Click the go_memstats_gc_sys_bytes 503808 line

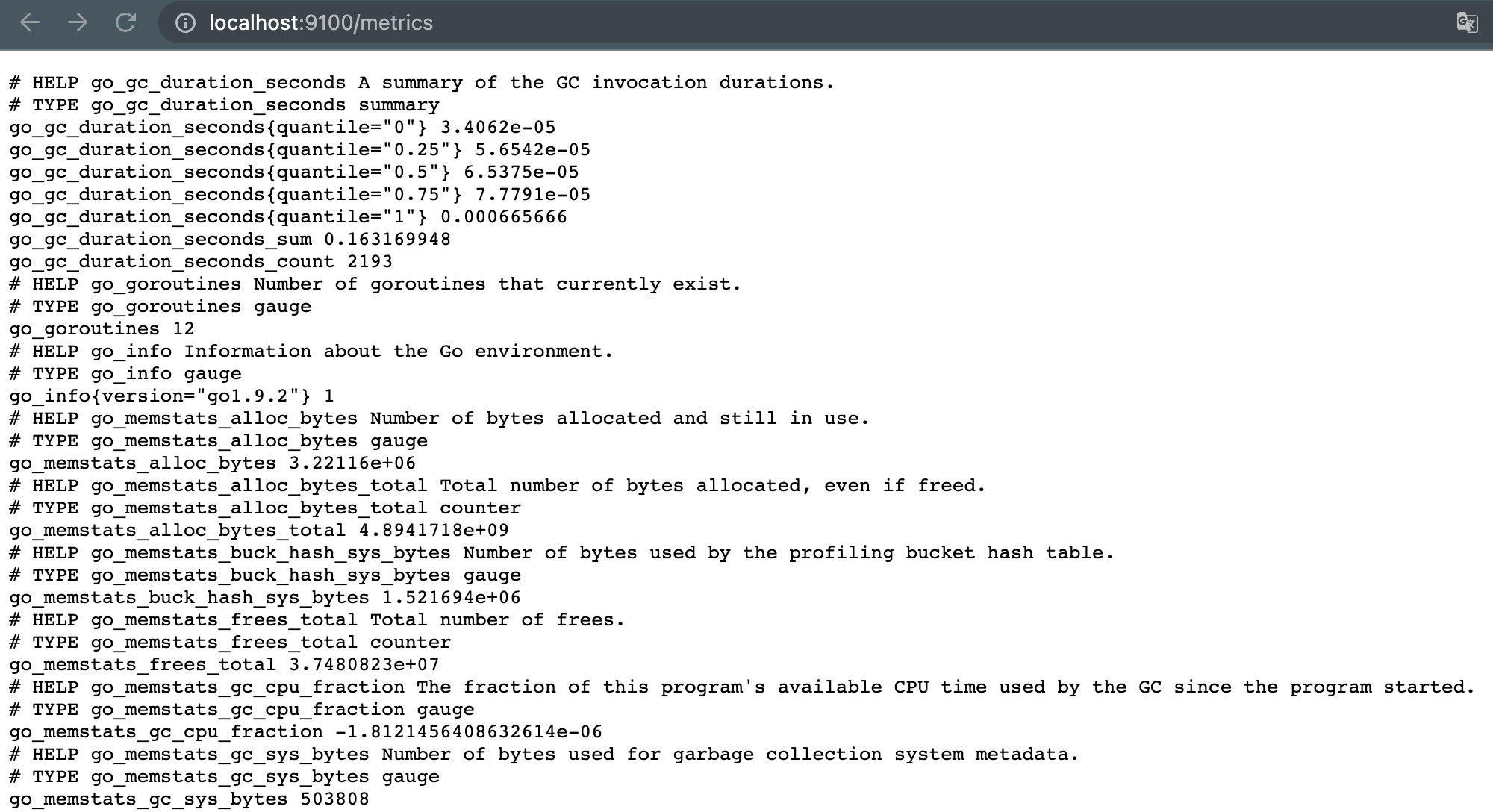click(189, 799)
